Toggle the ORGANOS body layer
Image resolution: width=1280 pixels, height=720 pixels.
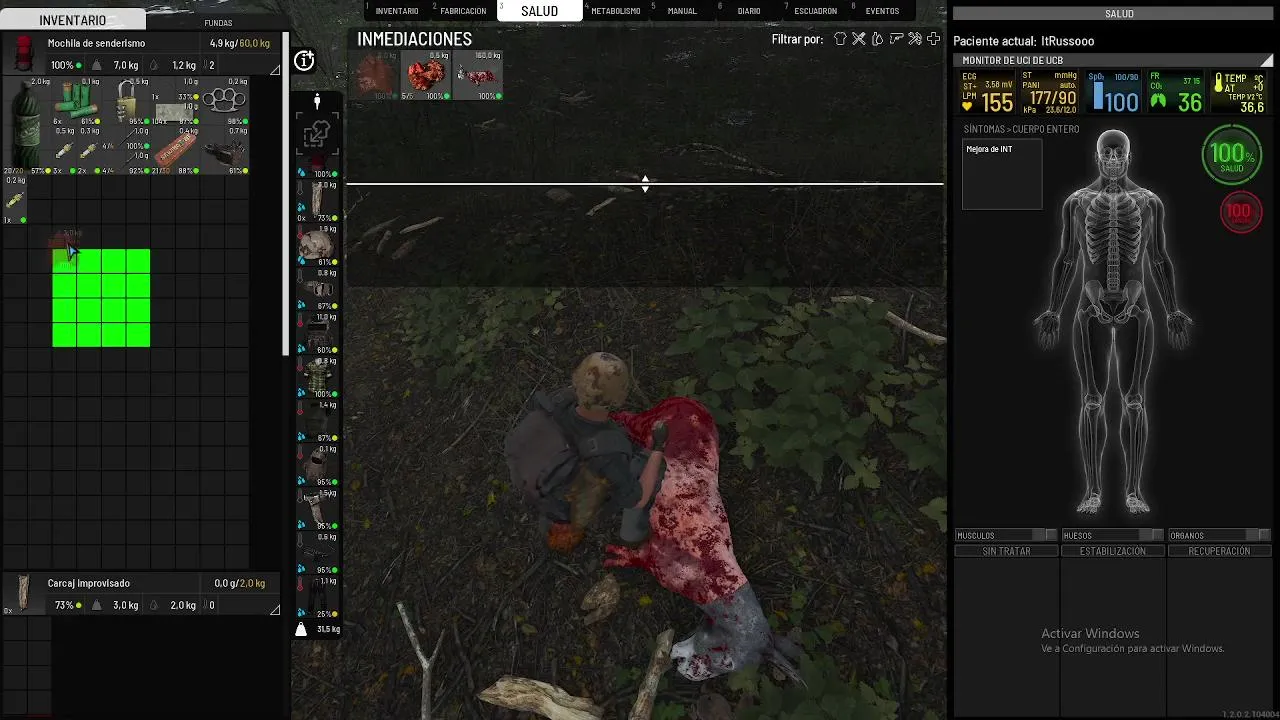pyautogui.click(x=1219, y=535)
